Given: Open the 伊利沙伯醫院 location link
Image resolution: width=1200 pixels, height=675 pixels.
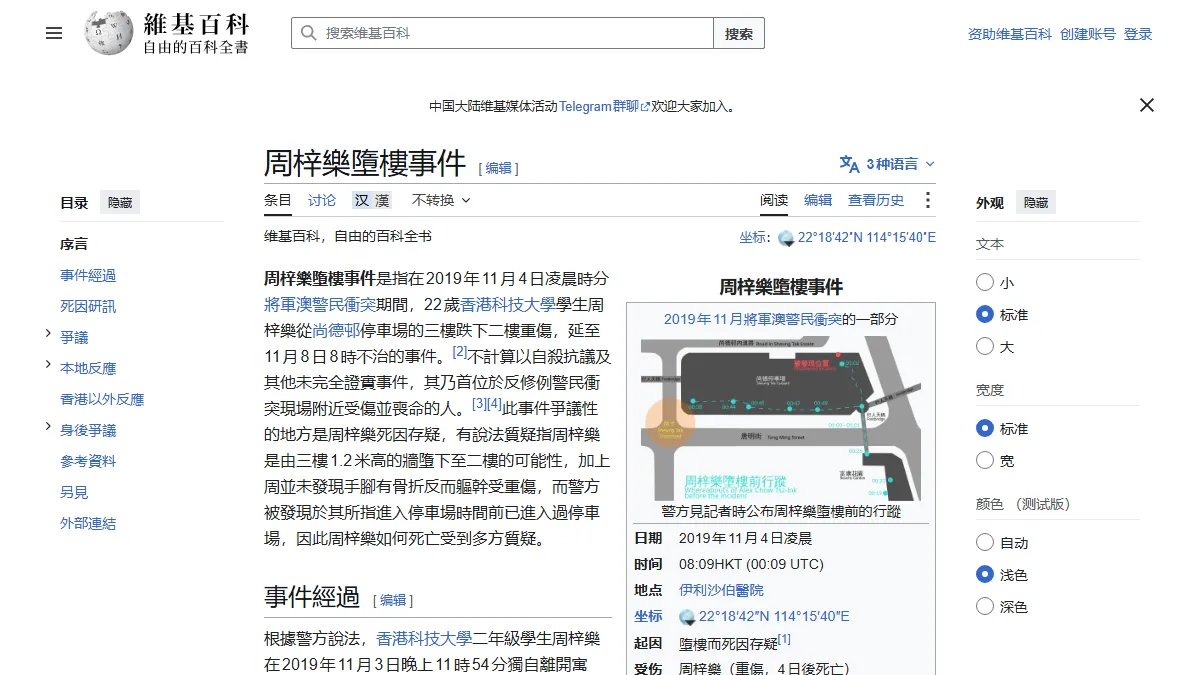Looking at the screenshot, I should pos(721,591).
